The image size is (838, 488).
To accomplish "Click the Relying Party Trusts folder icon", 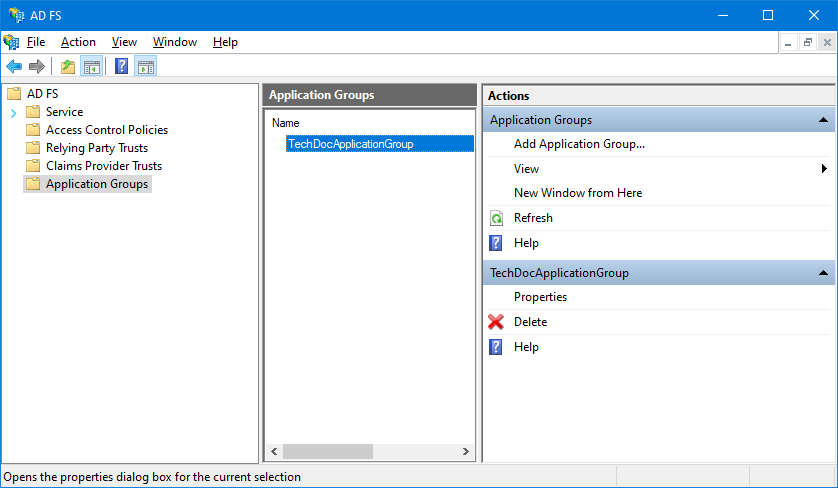I will tap(33, 148).
